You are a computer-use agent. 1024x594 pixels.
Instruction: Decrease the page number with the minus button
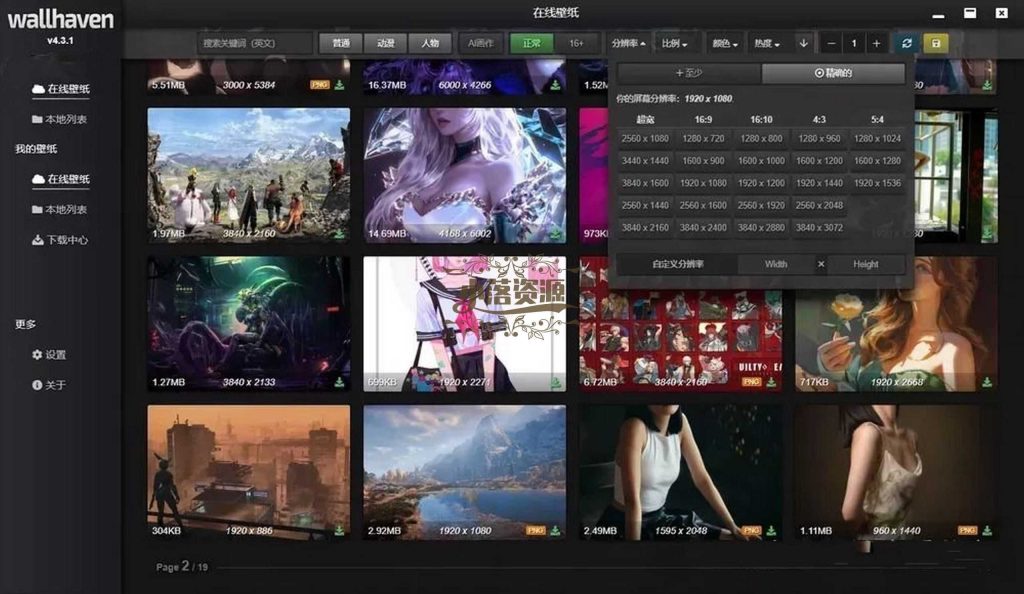tap(831, 43)
